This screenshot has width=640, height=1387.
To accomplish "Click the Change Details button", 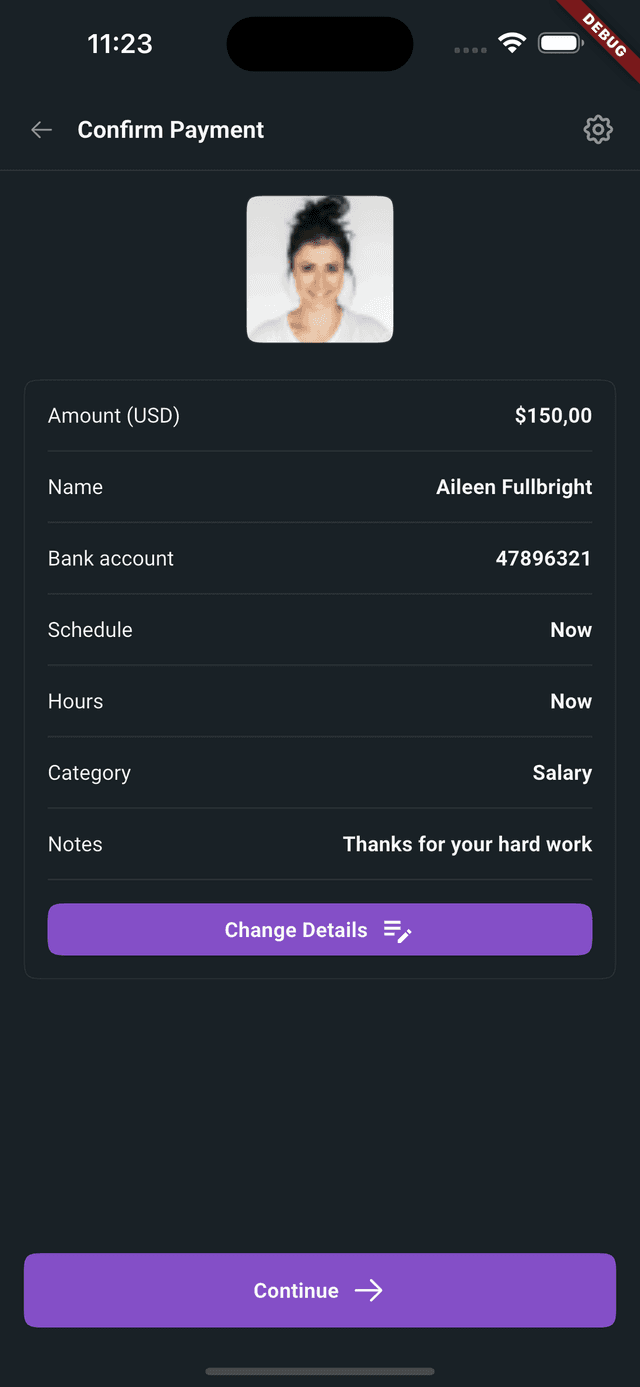I will [x=320, y=930].
